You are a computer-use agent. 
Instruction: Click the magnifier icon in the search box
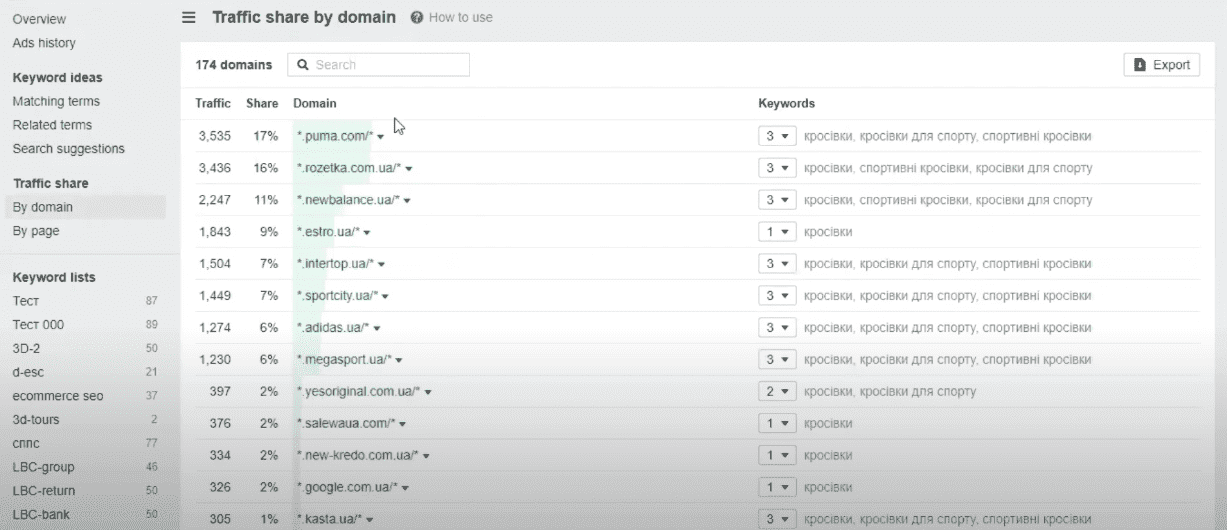coord(303,65)
